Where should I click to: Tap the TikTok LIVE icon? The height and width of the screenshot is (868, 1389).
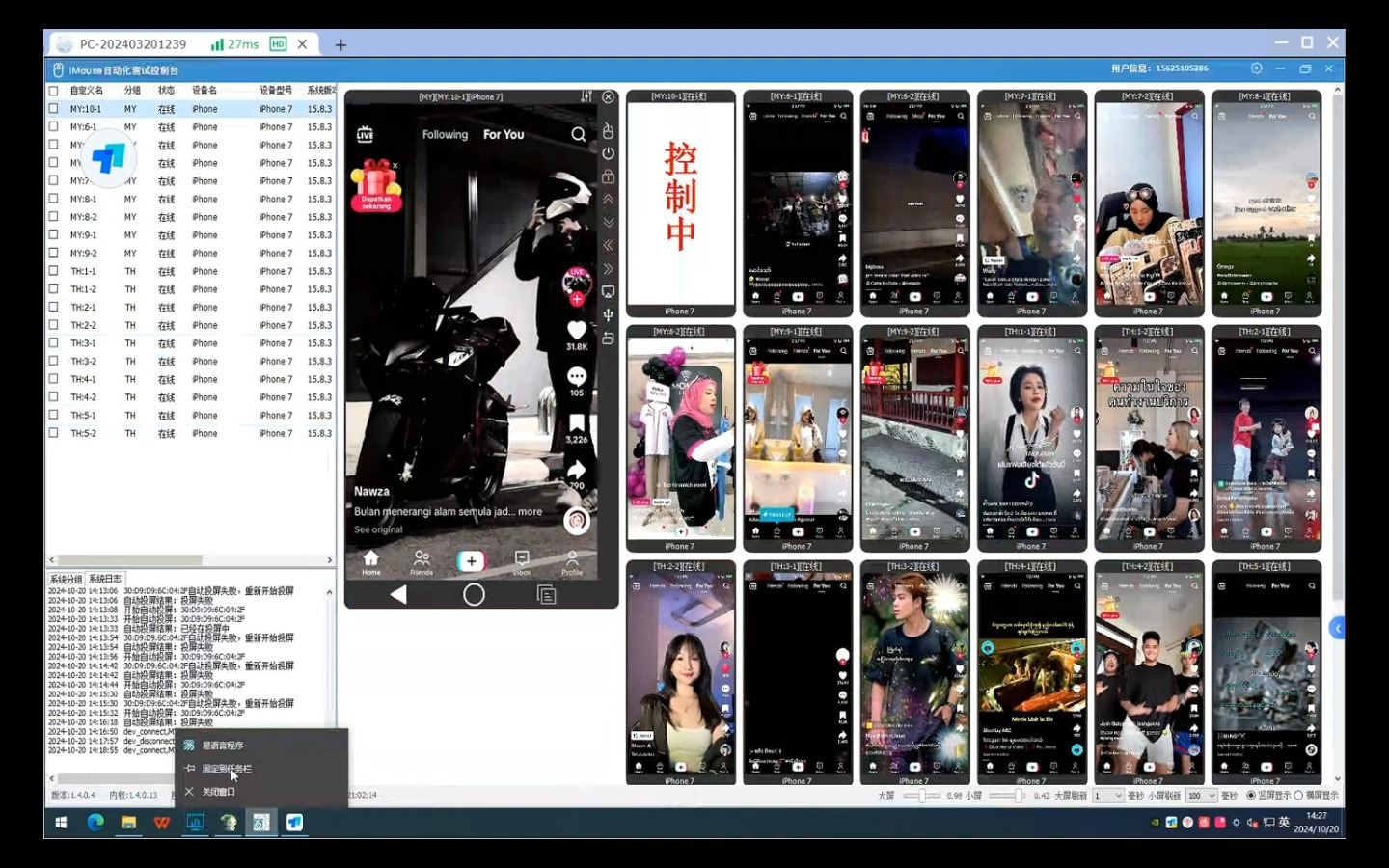[365, 135]
